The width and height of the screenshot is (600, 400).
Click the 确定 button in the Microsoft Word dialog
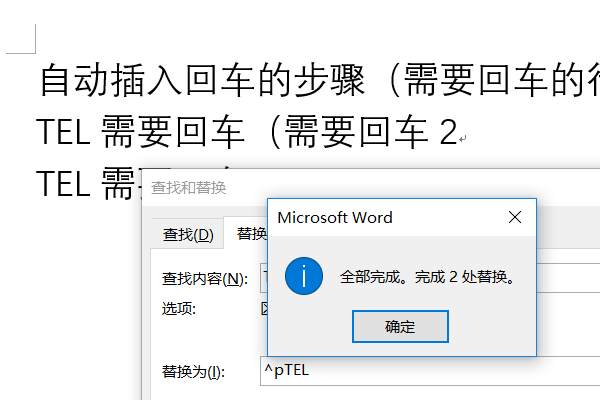point(400,327)
